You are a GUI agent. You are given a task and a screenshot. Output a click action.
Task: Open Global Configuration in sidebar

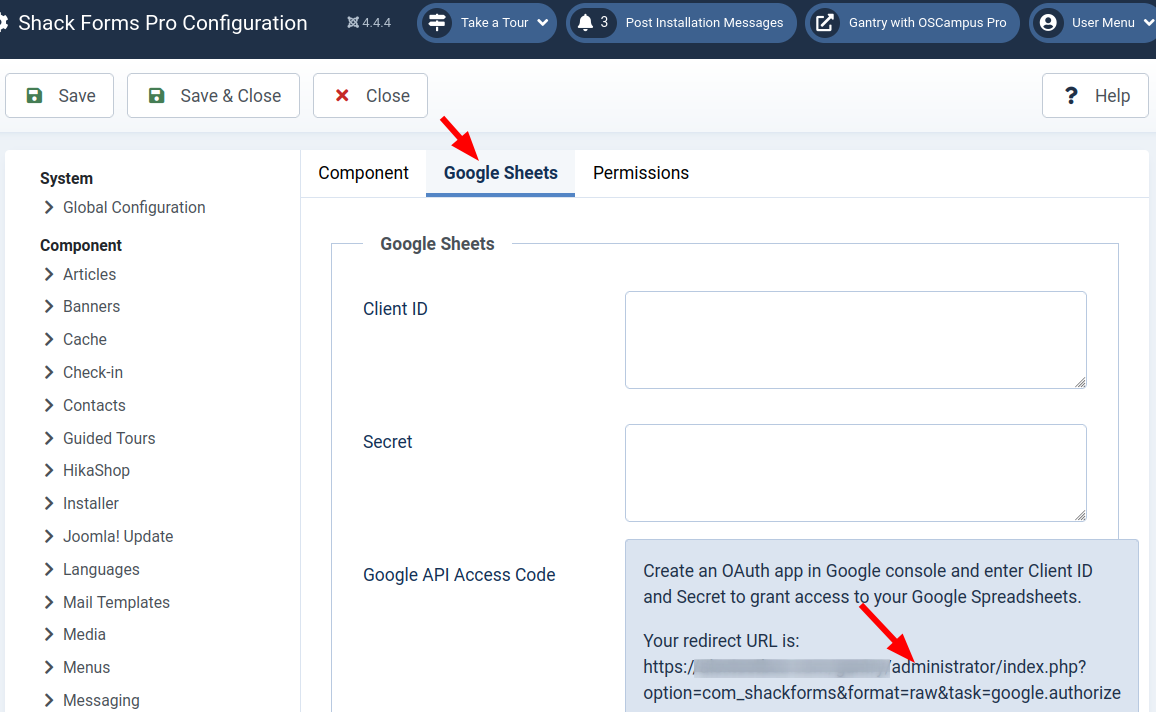click(134, 208)
